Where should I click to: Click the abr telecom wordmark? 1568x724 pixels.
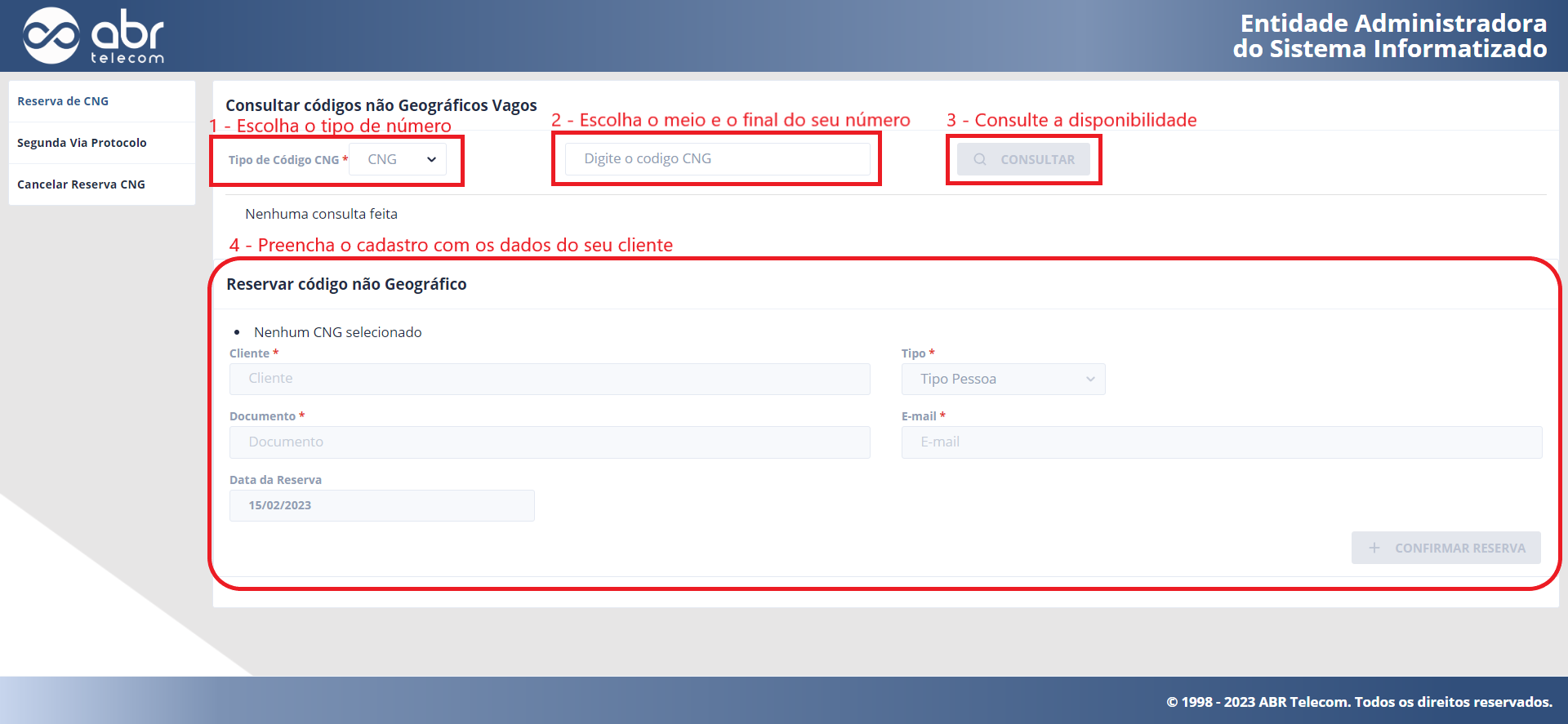pyautogui.click(x=127, y=38)
